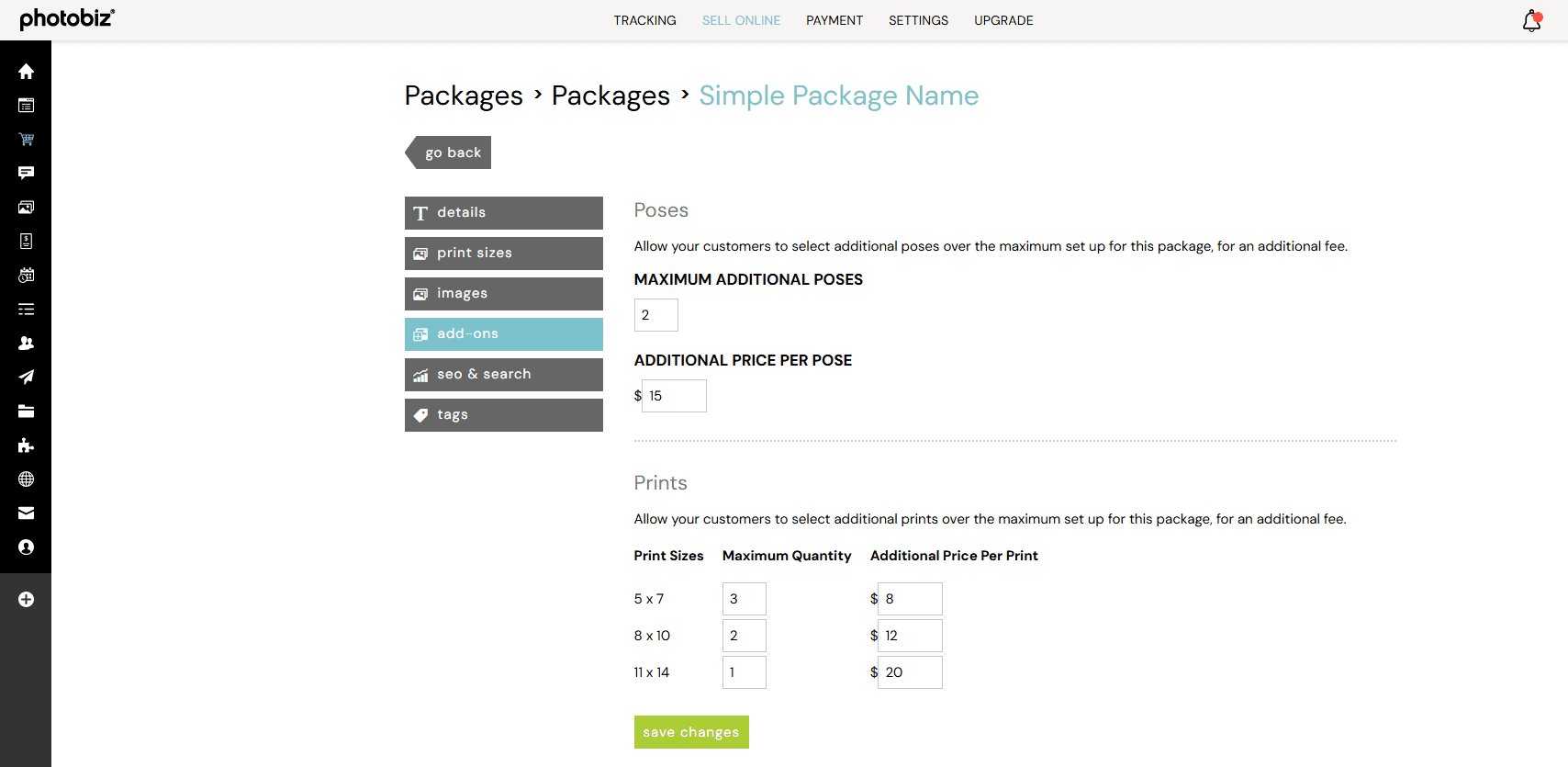The width and height of the screenshot is (1568, 767).
Task: Open the invoice dollar document icon
Action: (x=26, y=242)
